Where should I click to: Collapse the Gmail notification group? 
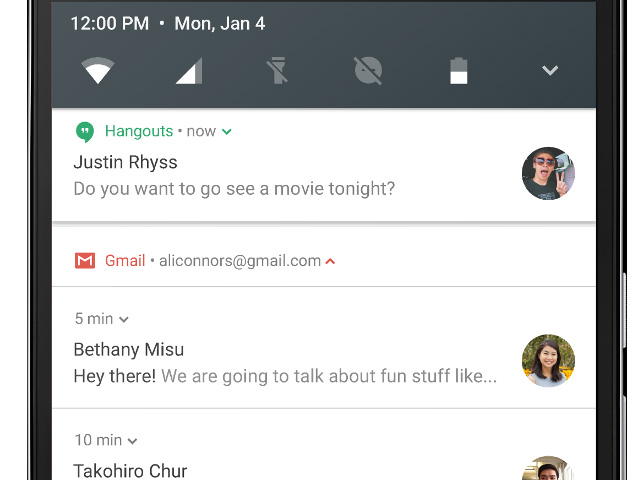[330, 261]
